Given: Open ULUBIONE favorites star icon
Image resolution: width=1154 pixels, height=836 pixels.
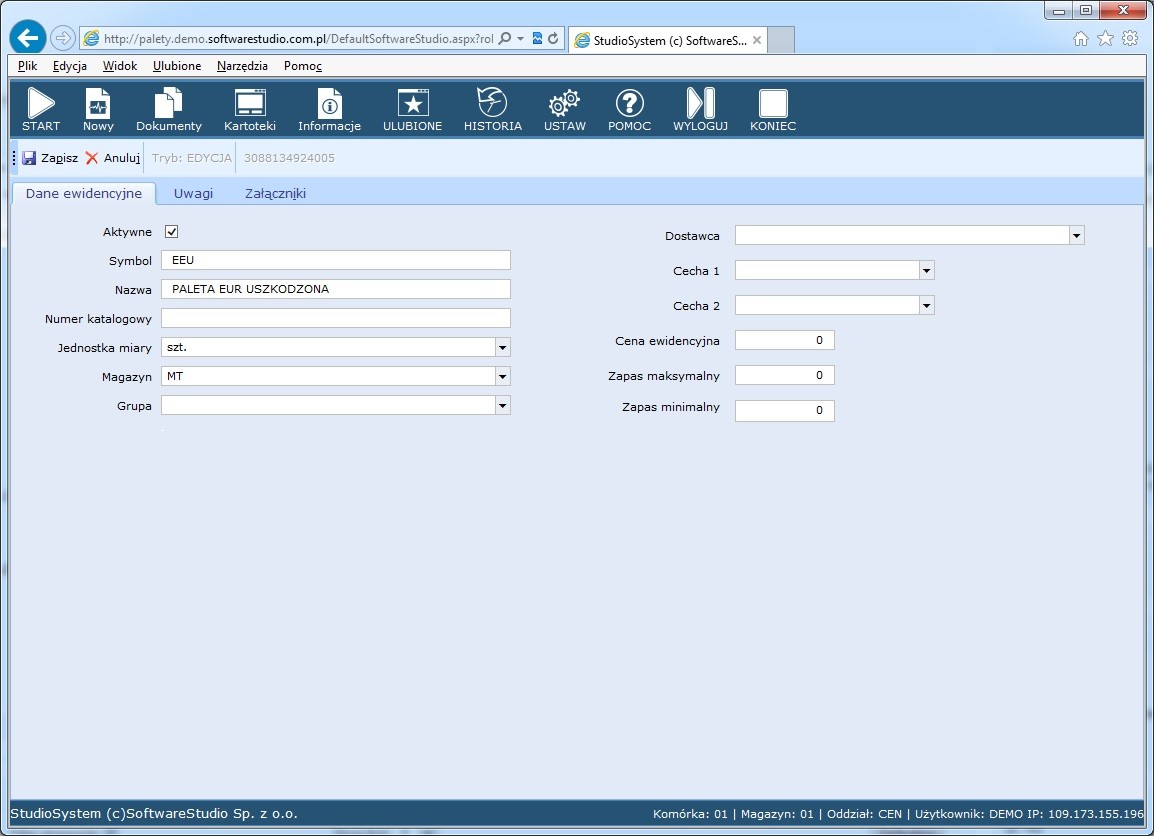Looking at the screenshot, I should pos(412,104).
